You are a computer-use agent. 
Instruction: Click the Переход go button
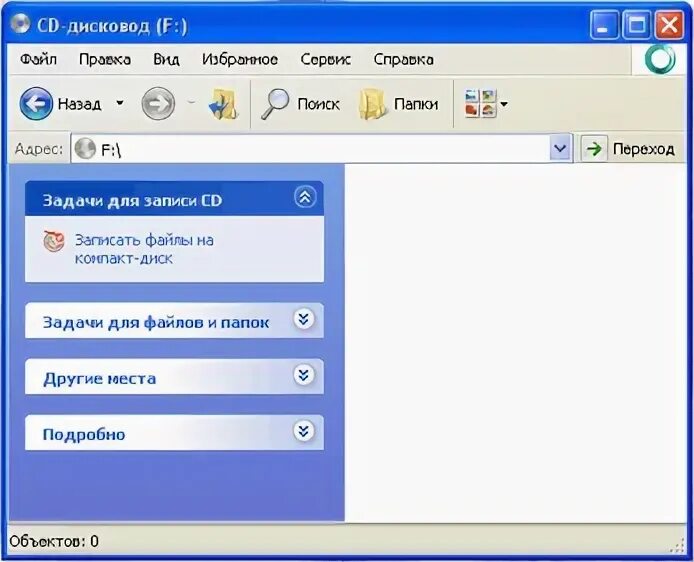click(629, 149)
